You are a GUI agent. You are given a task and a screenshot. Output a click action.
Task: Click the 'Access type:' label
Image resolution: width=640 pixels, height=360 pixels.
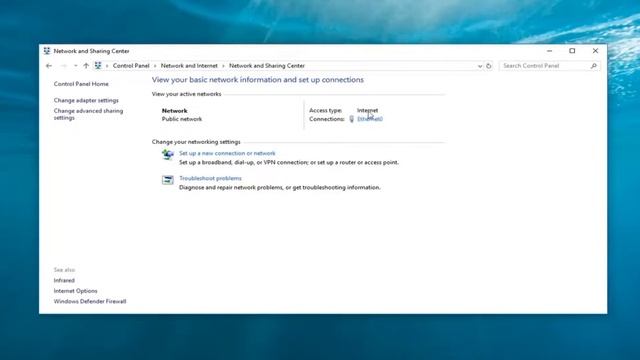(x=325, y=110)
